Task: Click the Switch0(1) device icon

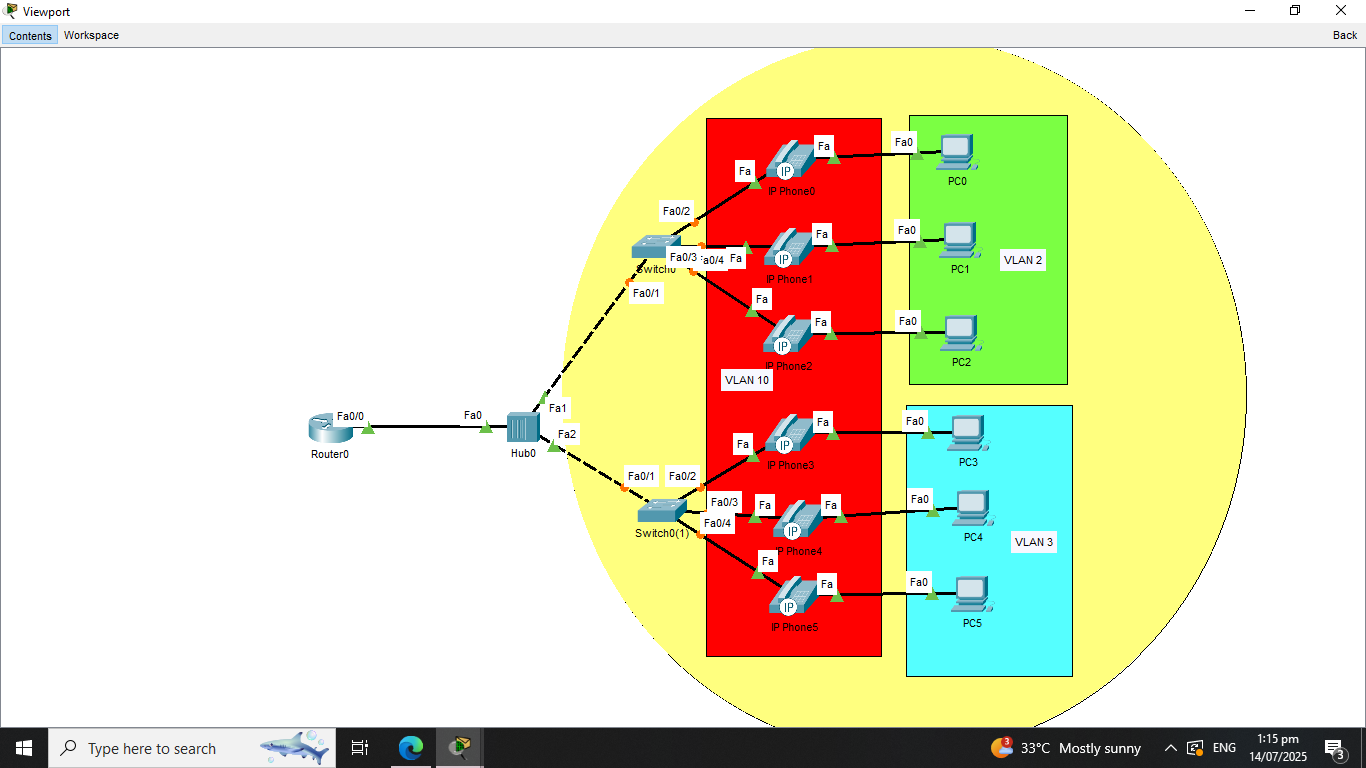Action: pyautogui.click(x=660, y=511)
